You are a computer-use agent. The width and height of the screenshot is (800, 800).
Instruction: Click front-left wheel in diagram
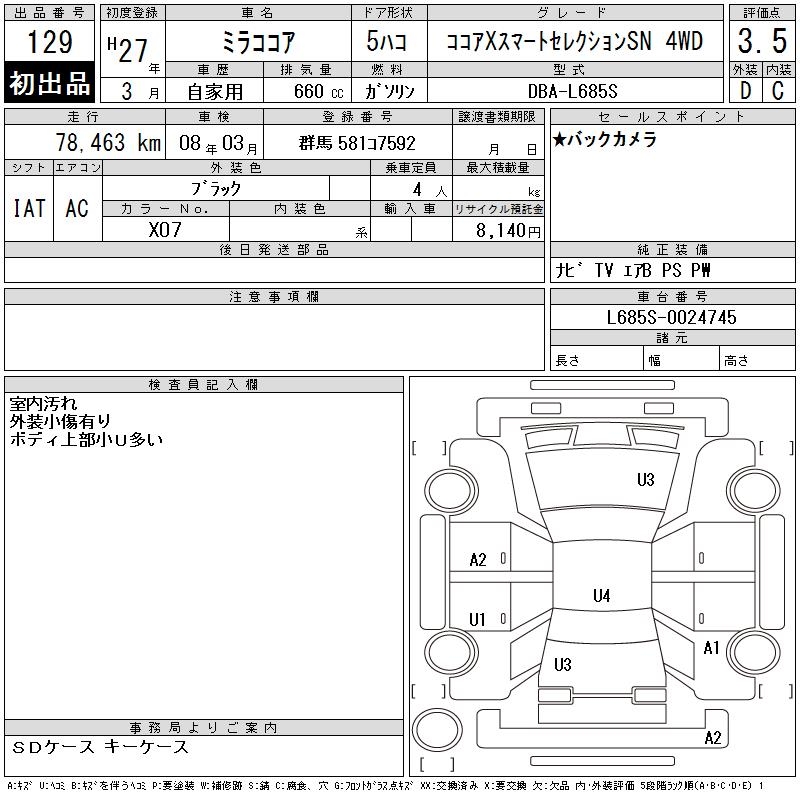(451, 491)
